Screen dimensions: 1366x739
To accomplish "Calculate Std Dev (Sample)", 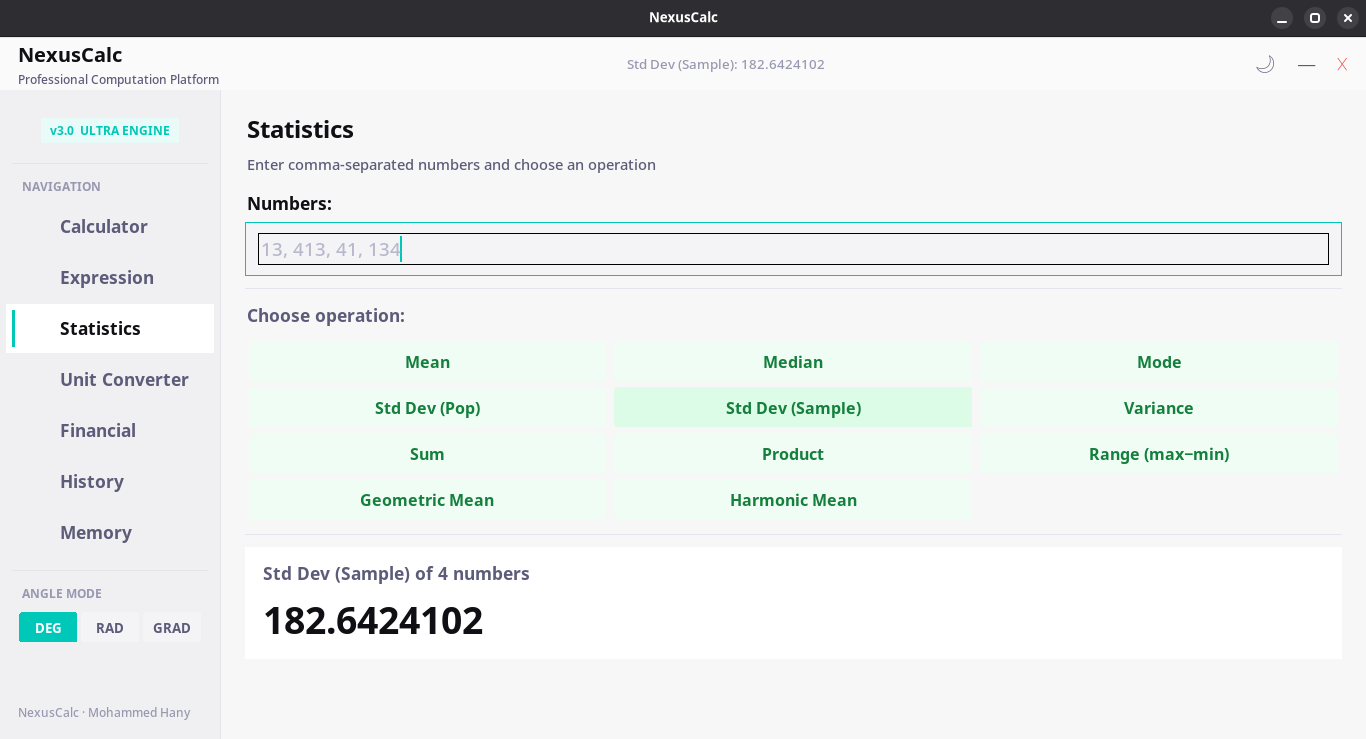I will [793, 408].
